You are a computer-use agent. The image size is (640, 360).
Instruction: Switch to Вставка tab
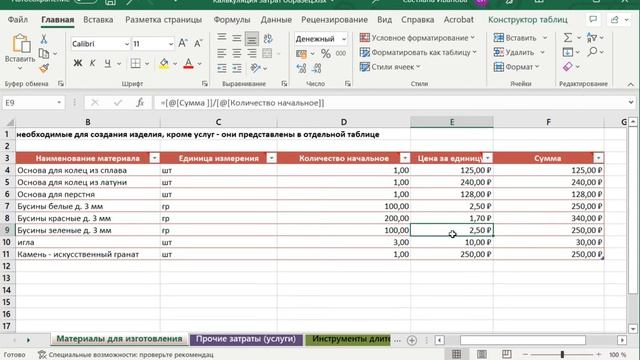tap(98, 20)
